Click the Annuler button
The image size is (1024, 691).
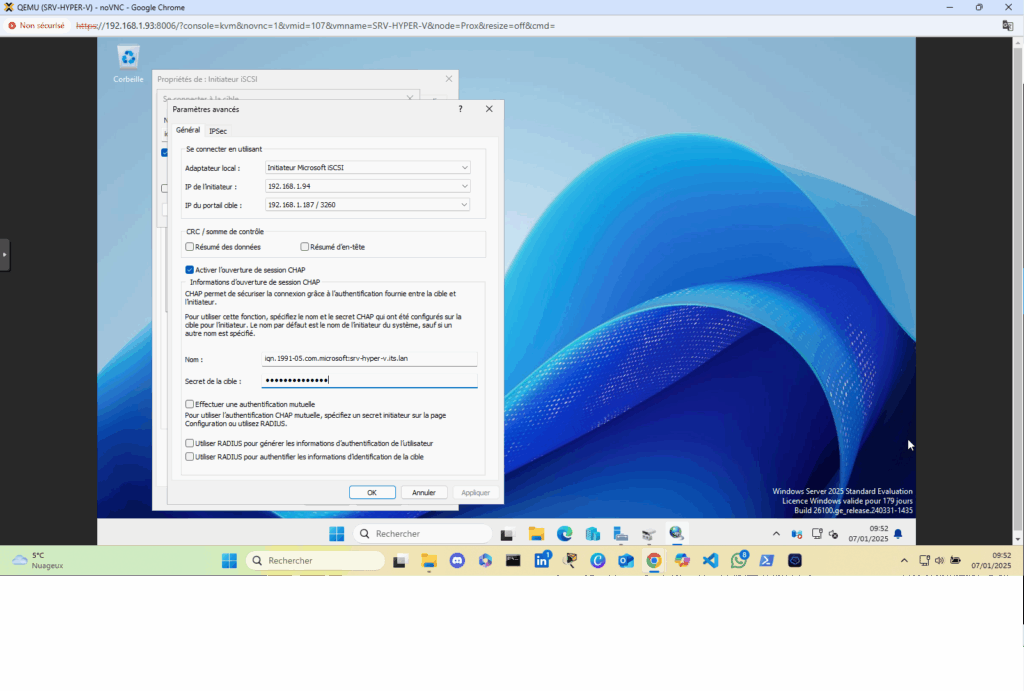tap(424, 492)
